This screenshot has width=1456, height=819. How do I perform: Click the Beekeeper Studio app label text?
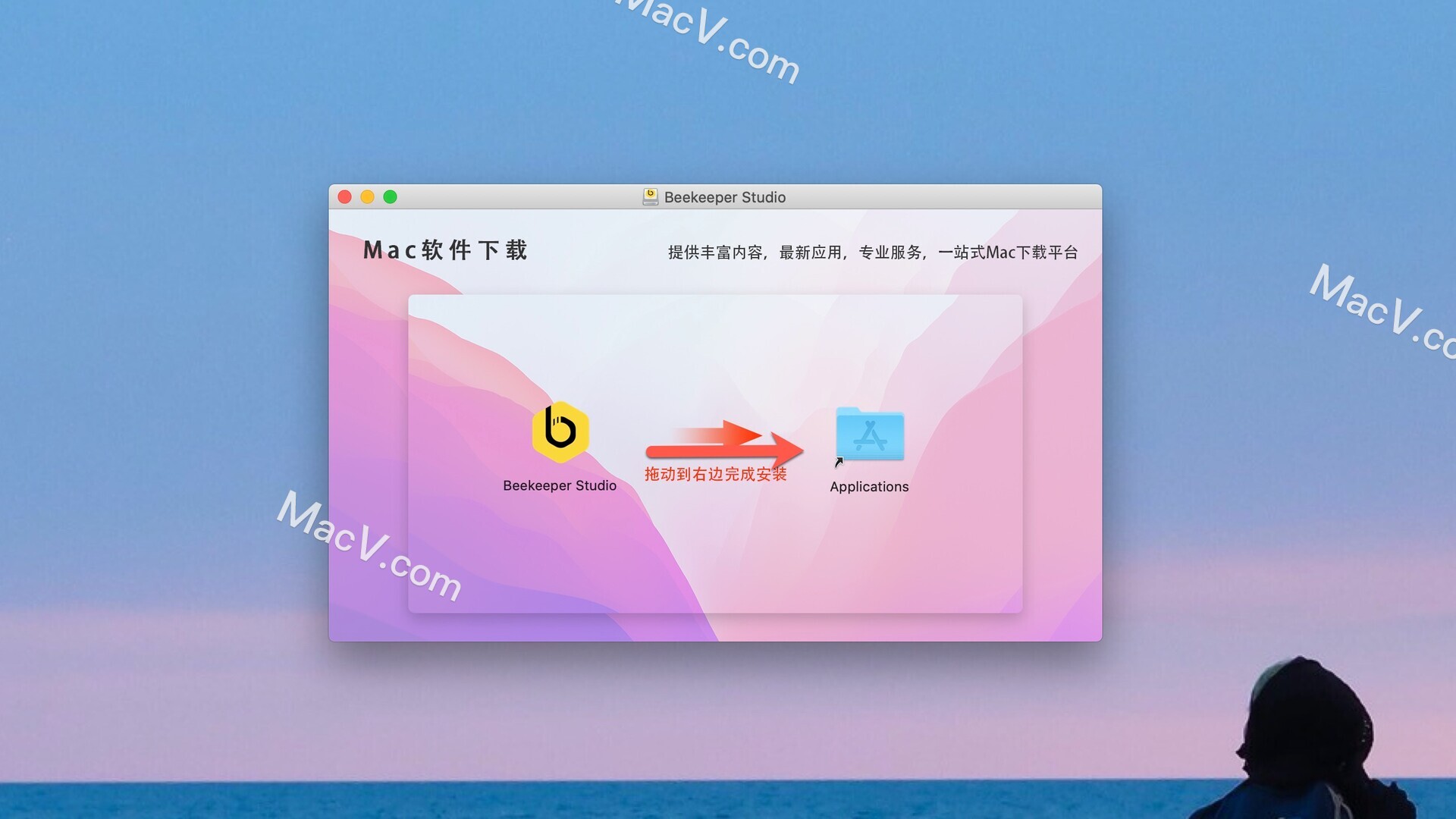tap(559, 486)
